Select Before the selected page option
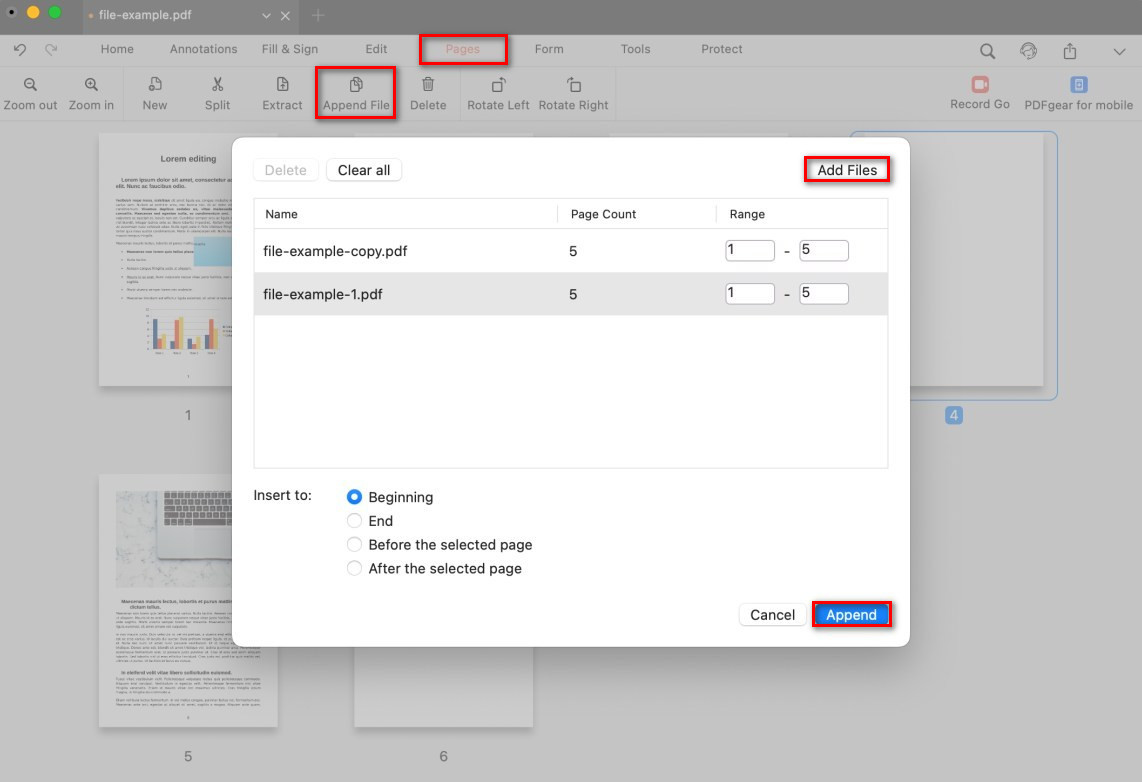1142x782 pixels. (354, 545)
